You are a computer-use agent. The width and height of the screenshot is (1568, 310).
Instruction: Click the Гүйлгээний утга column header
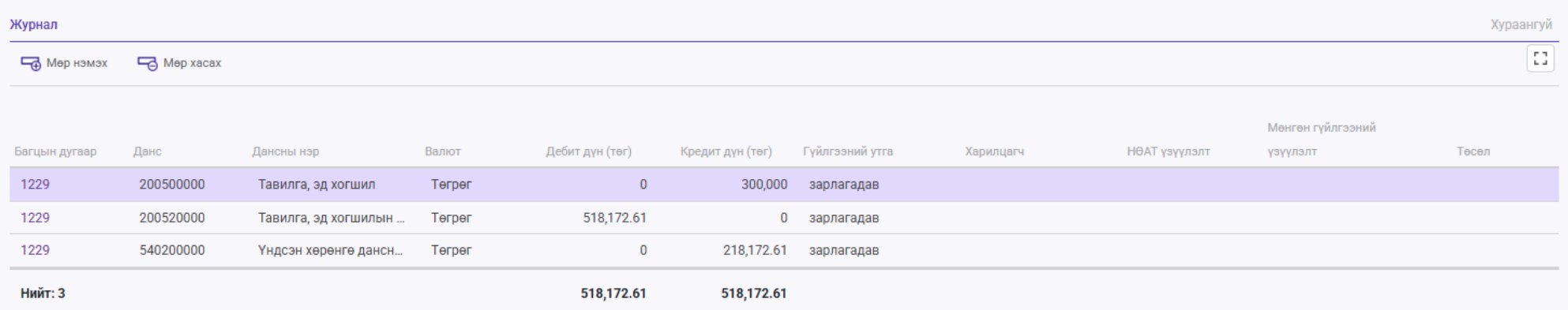(x=848, y=151)
